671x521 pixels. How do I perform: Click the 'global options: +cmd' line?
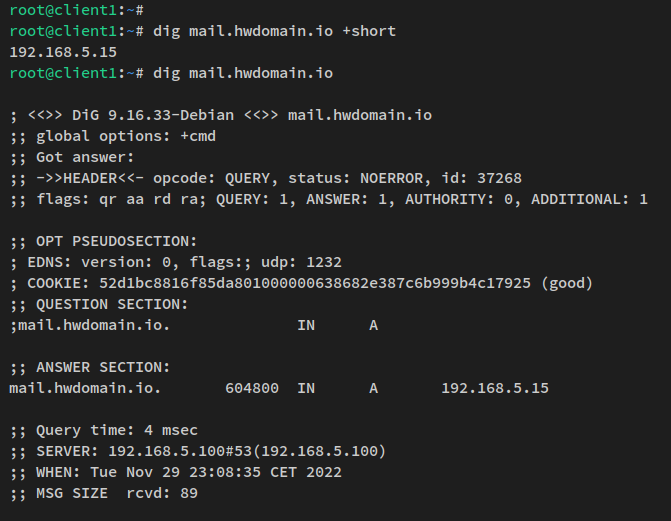(x=125, y=136)
